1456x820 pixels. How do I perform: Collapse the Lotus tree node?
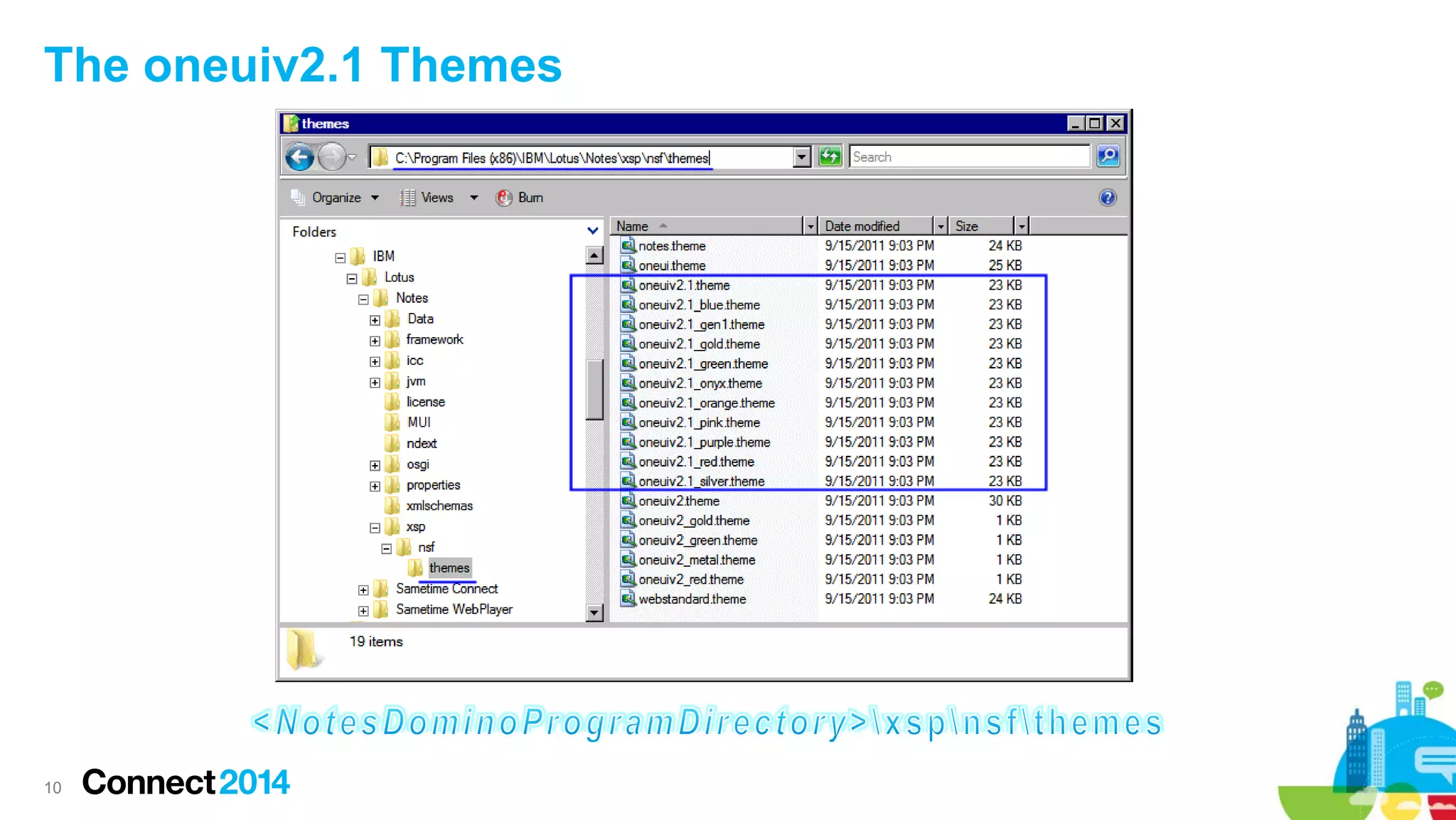(x=352, y=278)
